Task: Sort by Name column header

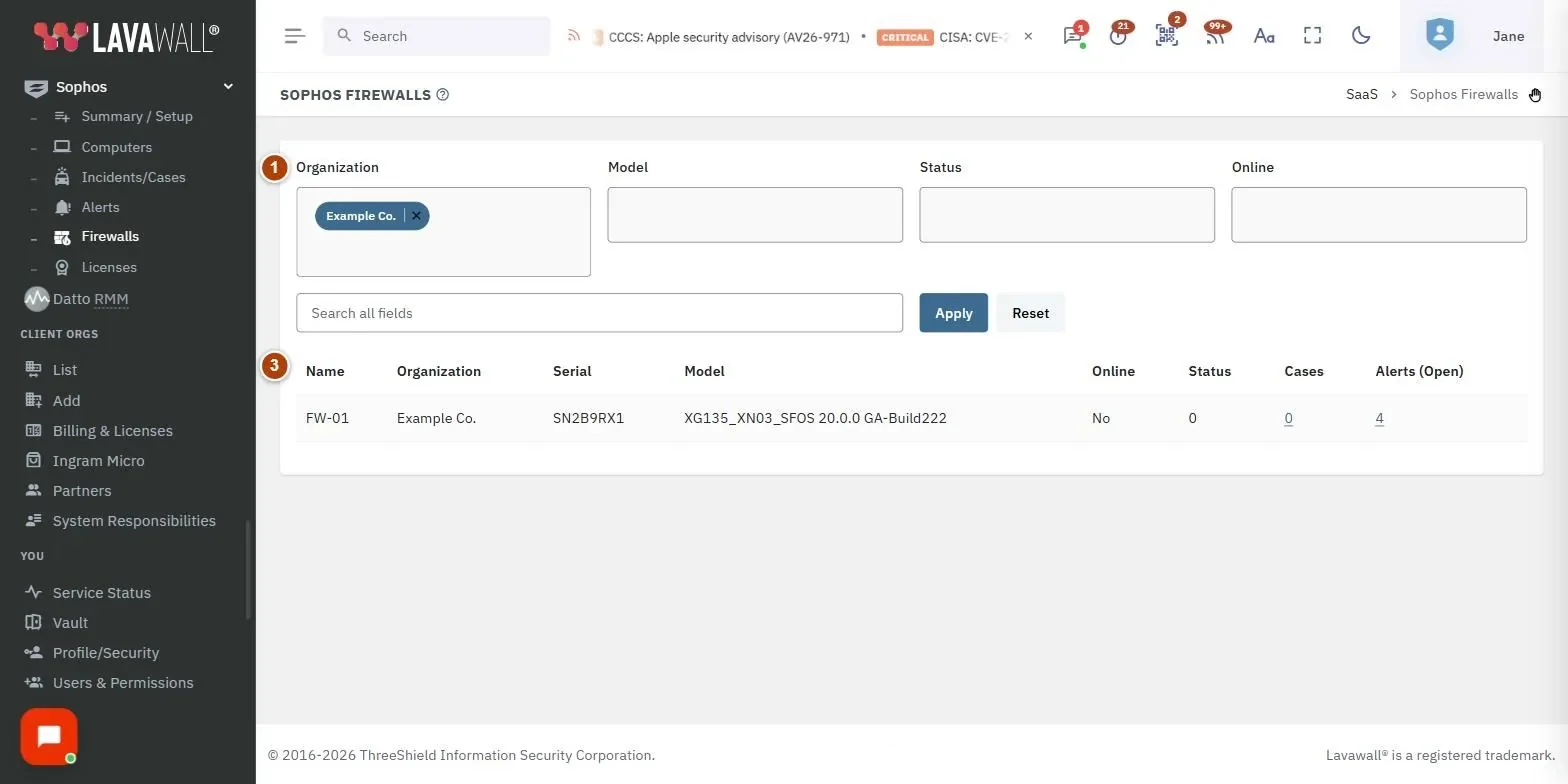Action: tap(325, 371)
